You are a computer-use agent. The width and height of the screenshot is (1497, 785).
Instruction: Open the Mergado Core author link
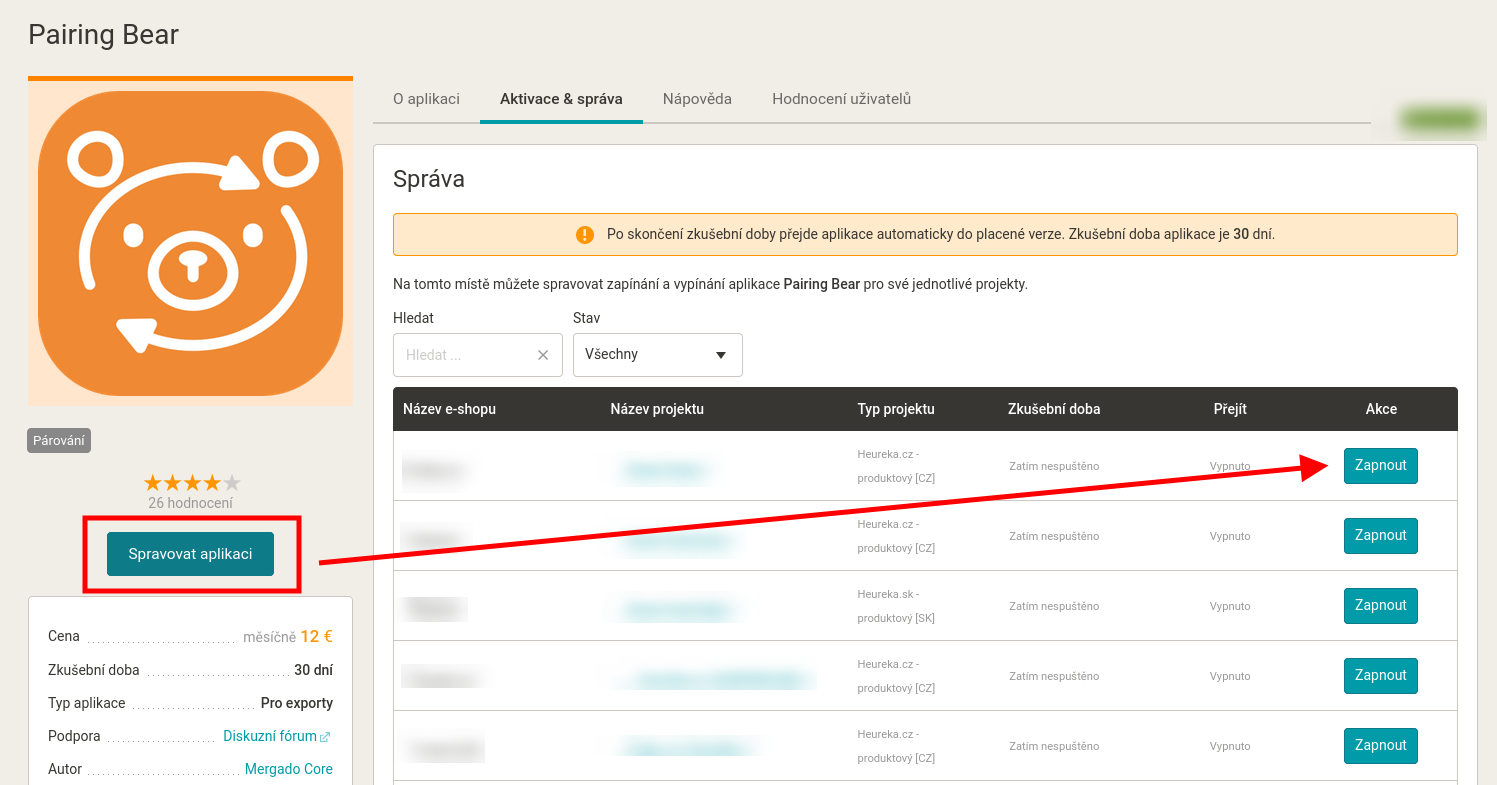pos(289,769)
